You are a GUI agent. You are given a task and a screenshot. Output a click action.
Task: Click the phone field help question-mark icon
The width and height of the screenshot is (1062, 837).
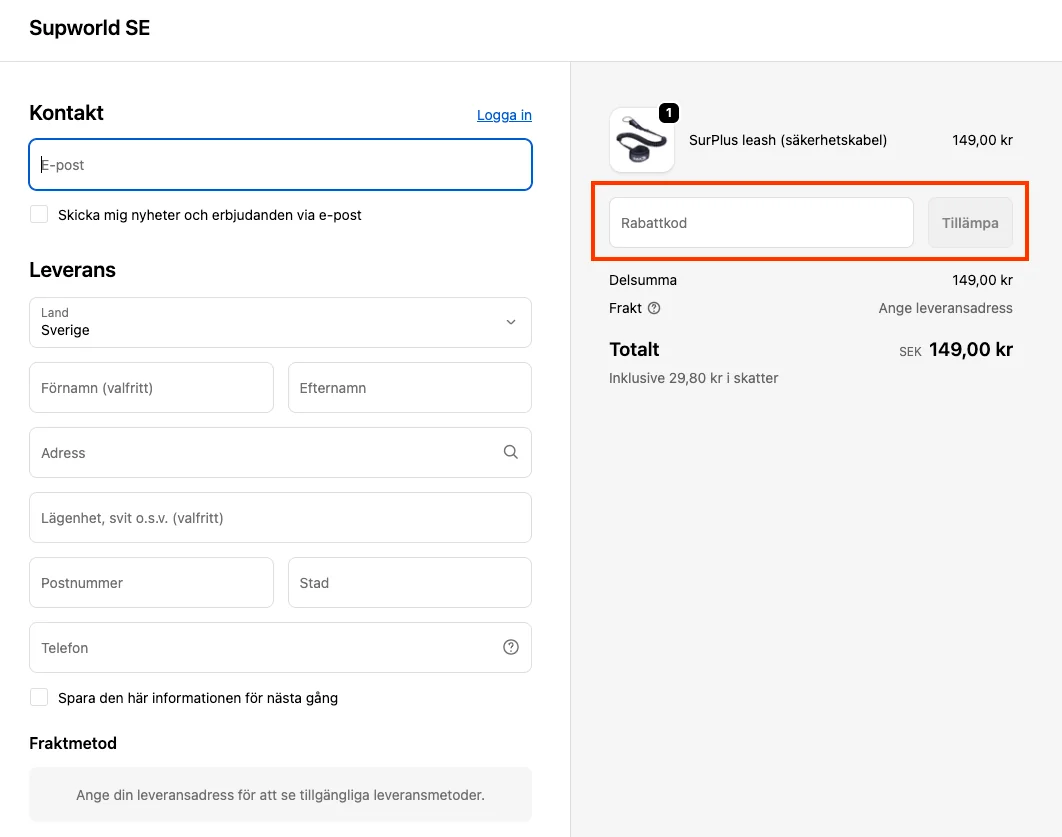[511, 647]
